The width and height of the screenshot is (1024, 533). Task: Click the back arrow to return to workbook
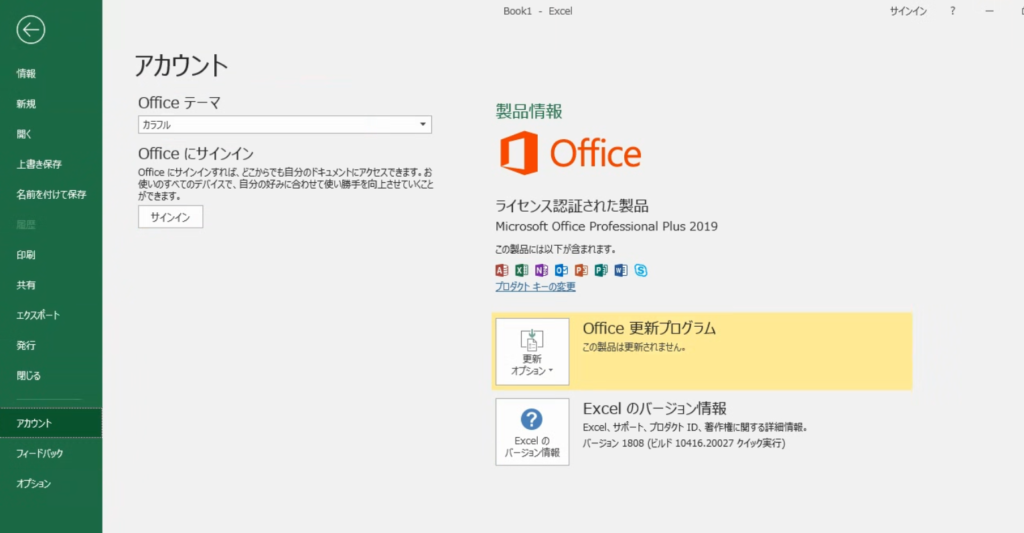31,30
